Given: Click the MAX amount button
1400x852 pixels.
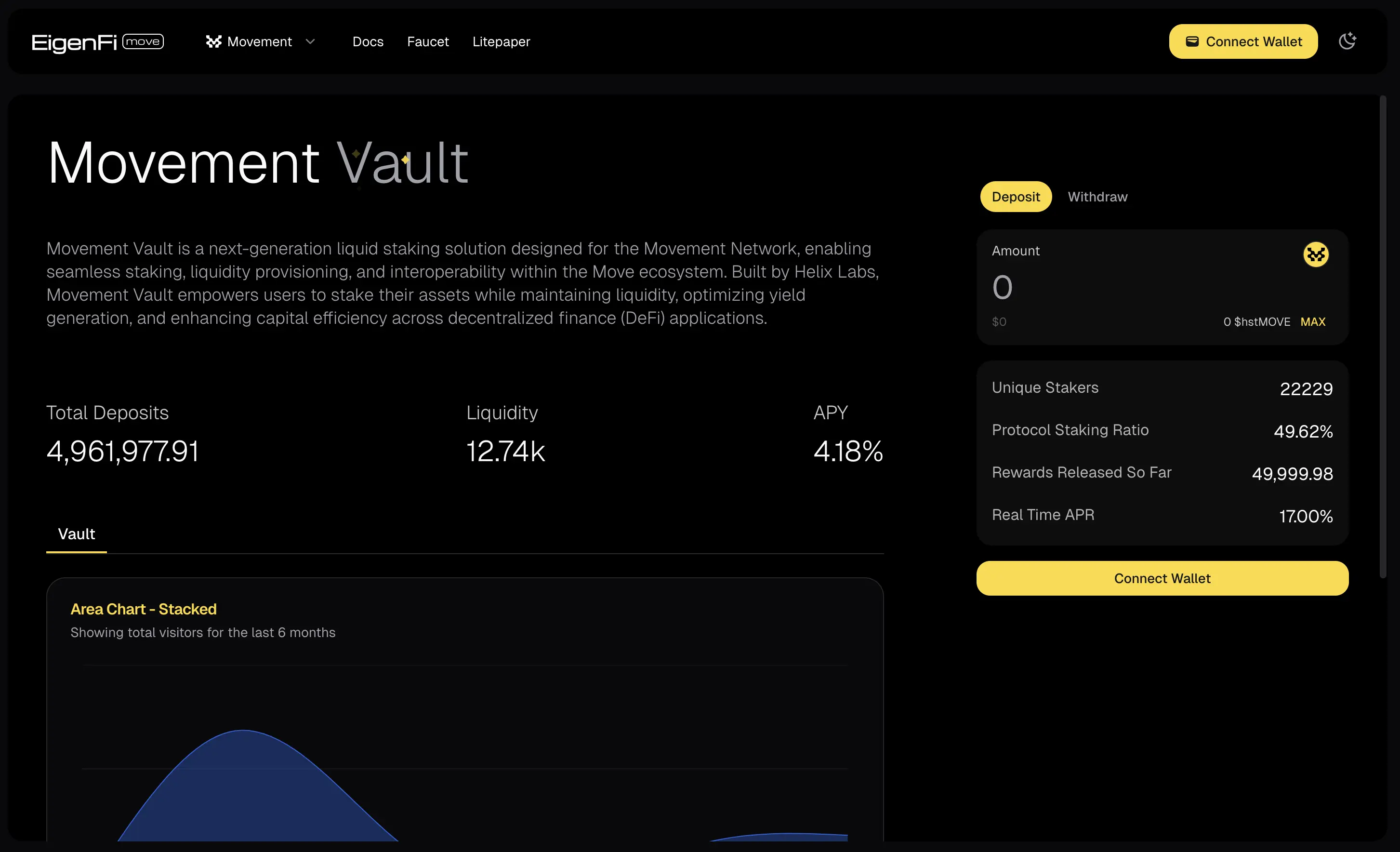Looking at the screenshot, I should click(x=1312, y=322).
